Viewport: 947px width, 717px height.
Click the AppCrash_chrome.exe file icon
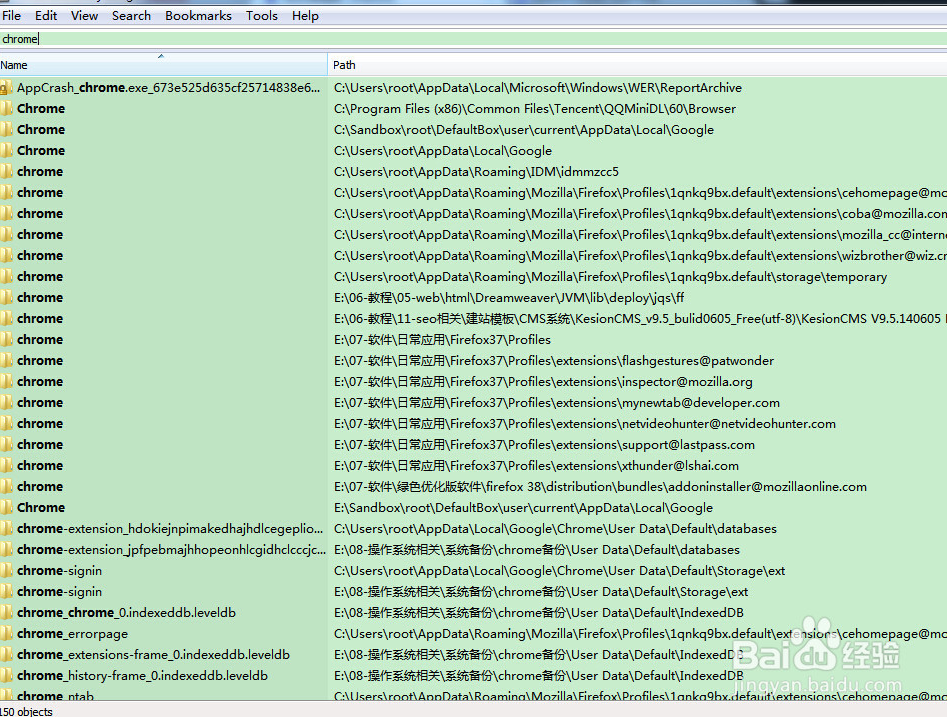(x=6, y=88)
